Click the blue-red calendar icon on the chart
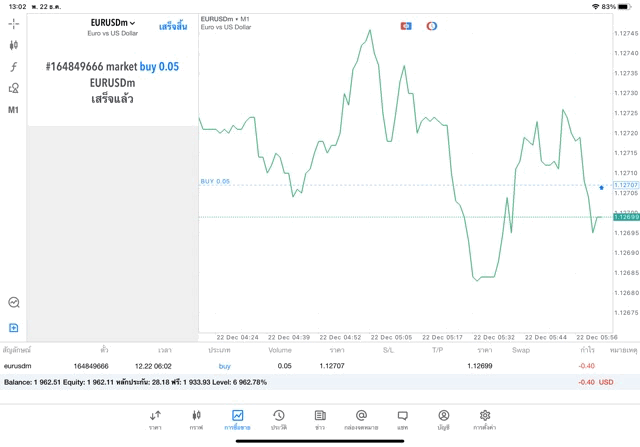The image size is (640, 447). click(406, 26)
